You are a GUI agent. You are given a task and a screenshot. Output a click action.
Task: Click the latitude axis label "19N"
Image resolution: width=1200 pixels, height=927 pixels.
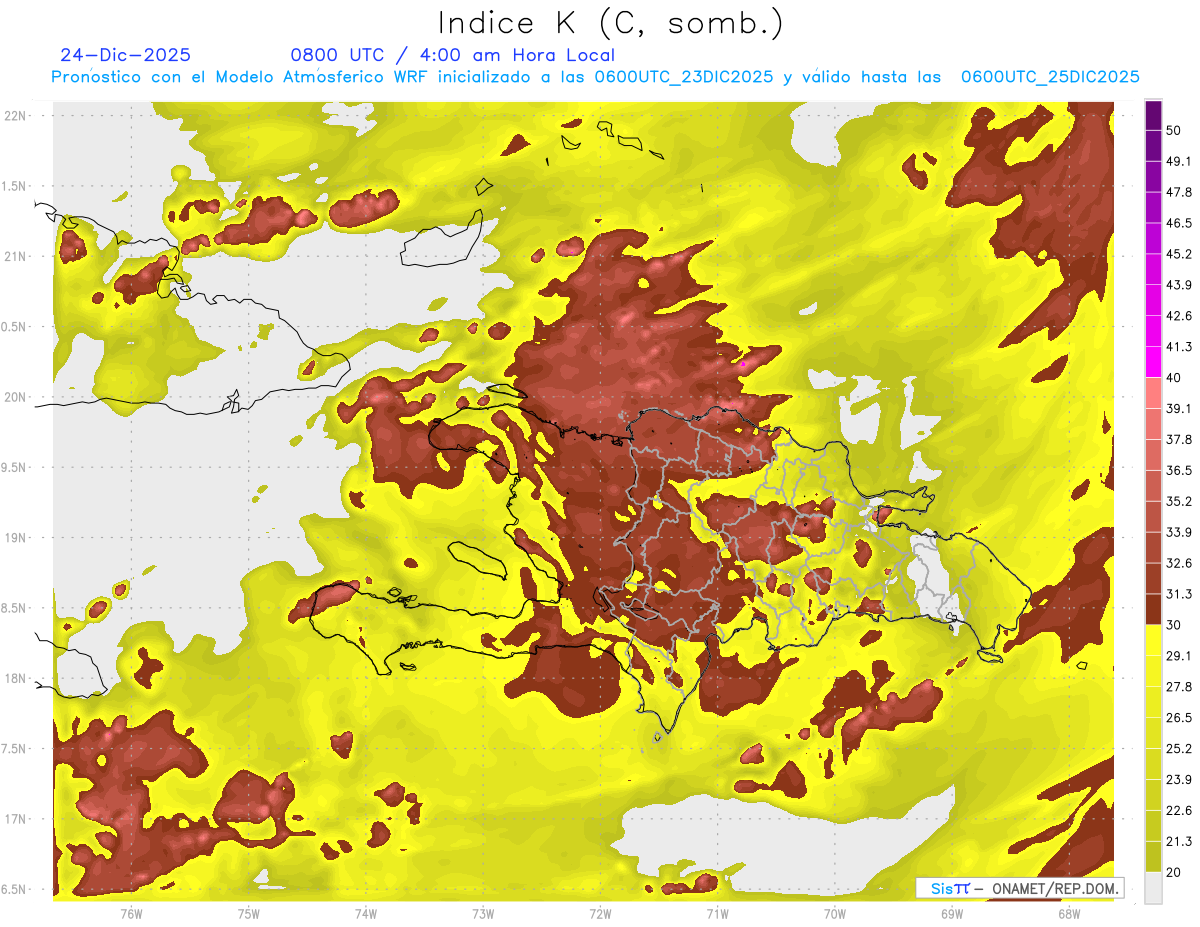(15, 538)
